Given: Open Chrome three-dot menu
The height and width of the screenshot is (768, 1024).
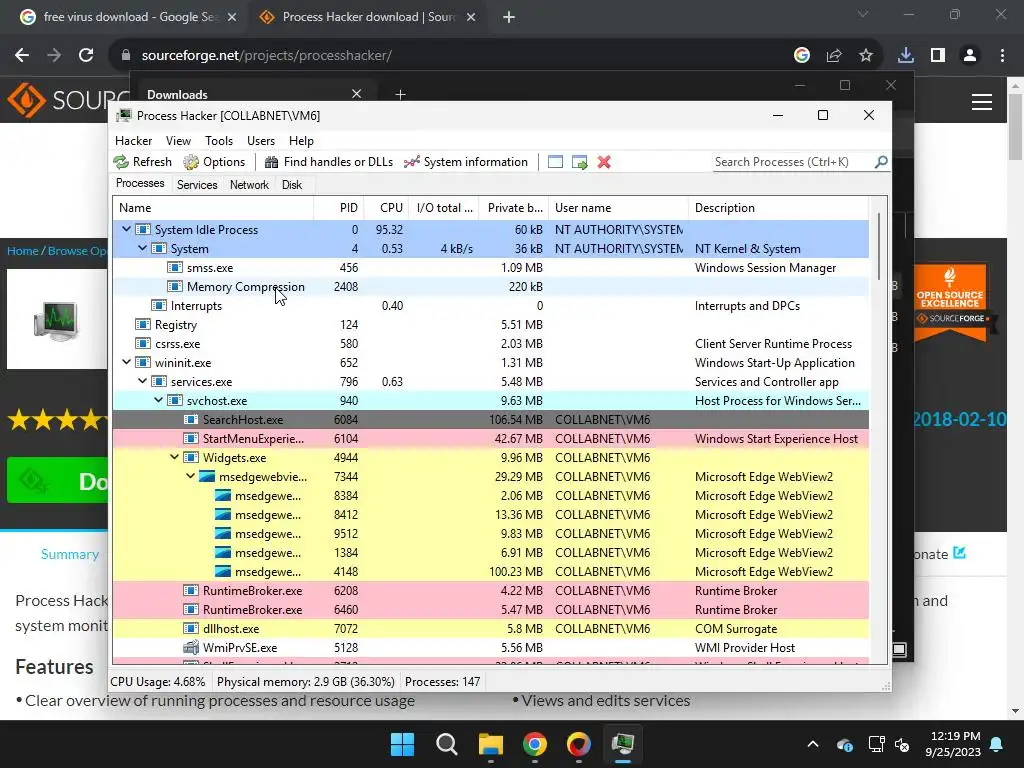Looking at the screenshot, I should click(x=1002, y=56).
